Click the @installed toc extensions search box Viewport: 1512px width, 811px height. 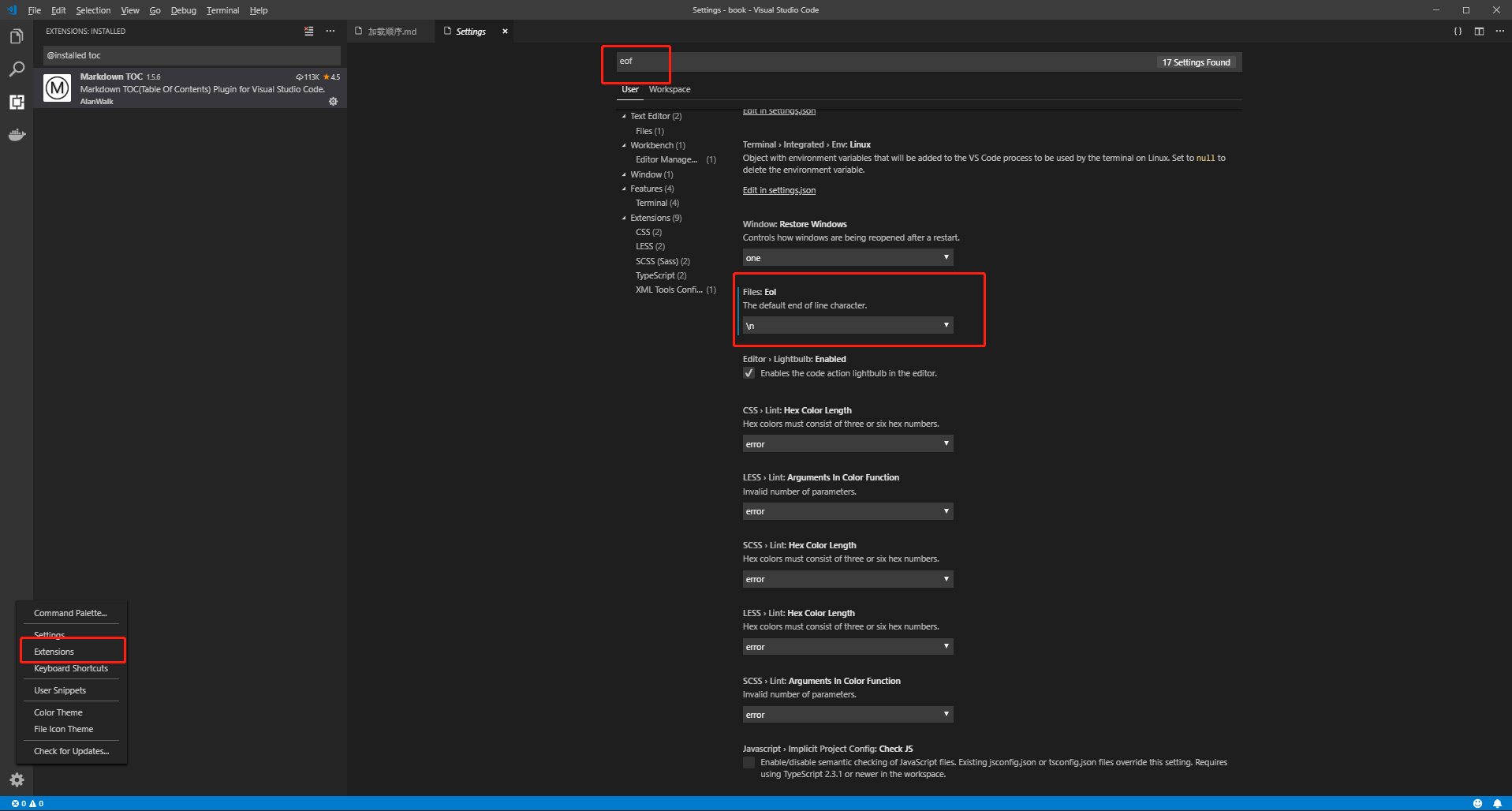tap(192, 55)
